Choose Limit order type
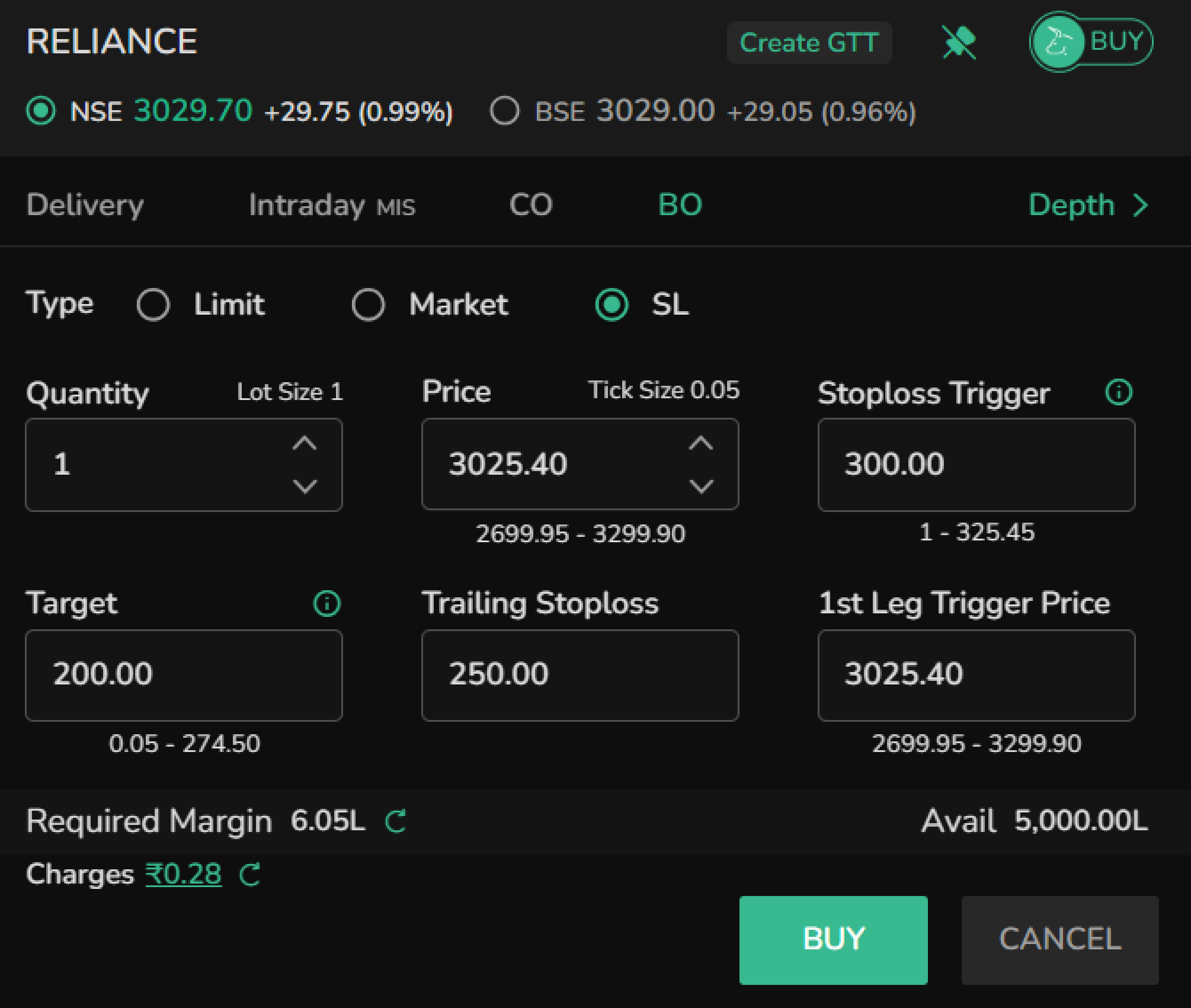Viewport: 1191px width, 1008px height. 153,304
